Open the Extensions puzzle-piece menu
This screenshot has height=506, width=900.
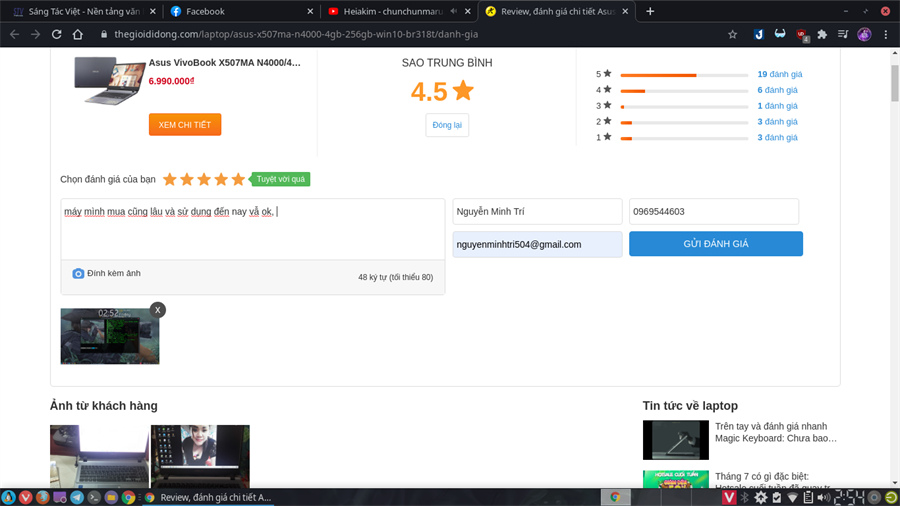click(x=822, y=34)
